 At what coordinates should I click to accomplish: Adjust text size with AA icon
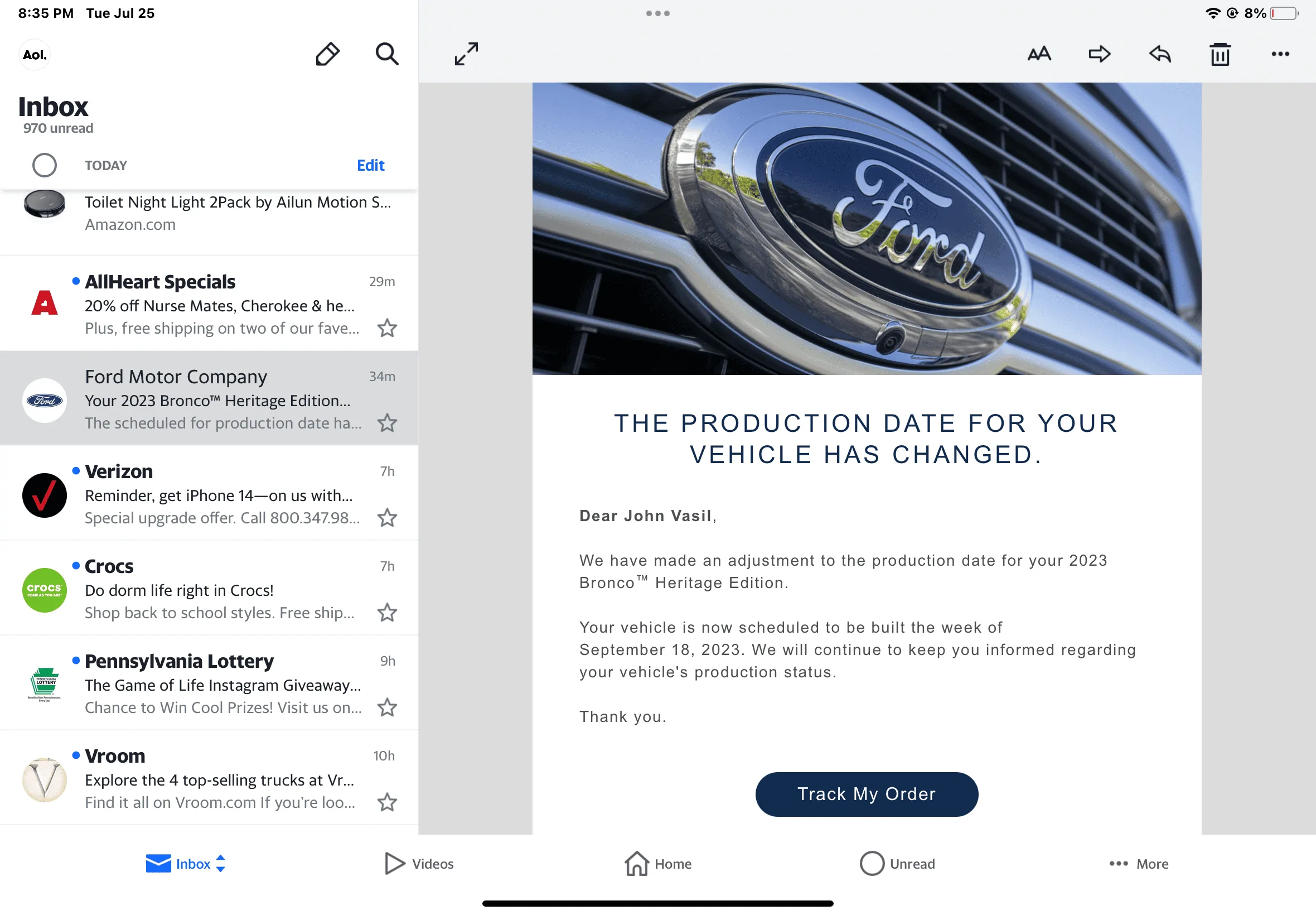[1039, 55]
